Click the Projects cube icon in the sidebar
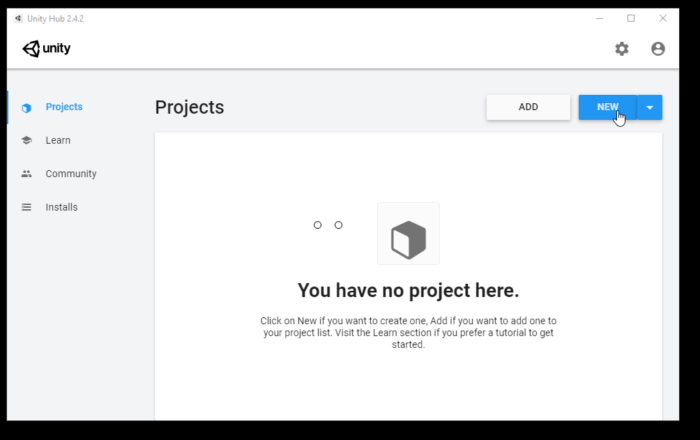Viewport: 700px width, 440px height. click(x=26, y=108)
